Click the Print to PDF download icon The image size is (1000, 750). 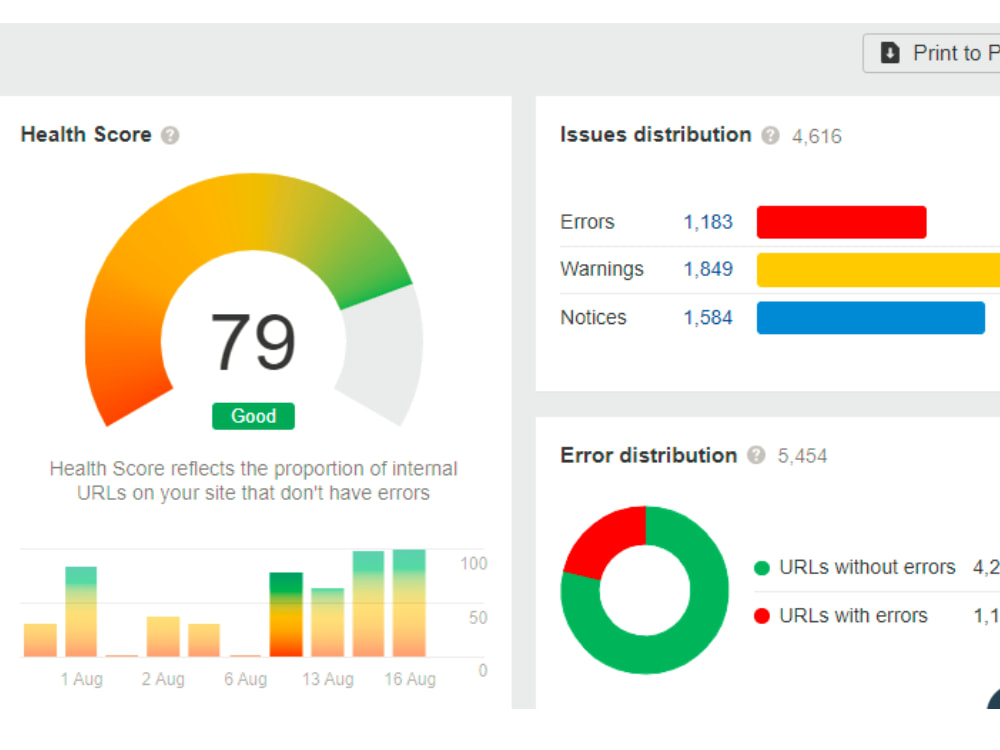click(890, 53)
